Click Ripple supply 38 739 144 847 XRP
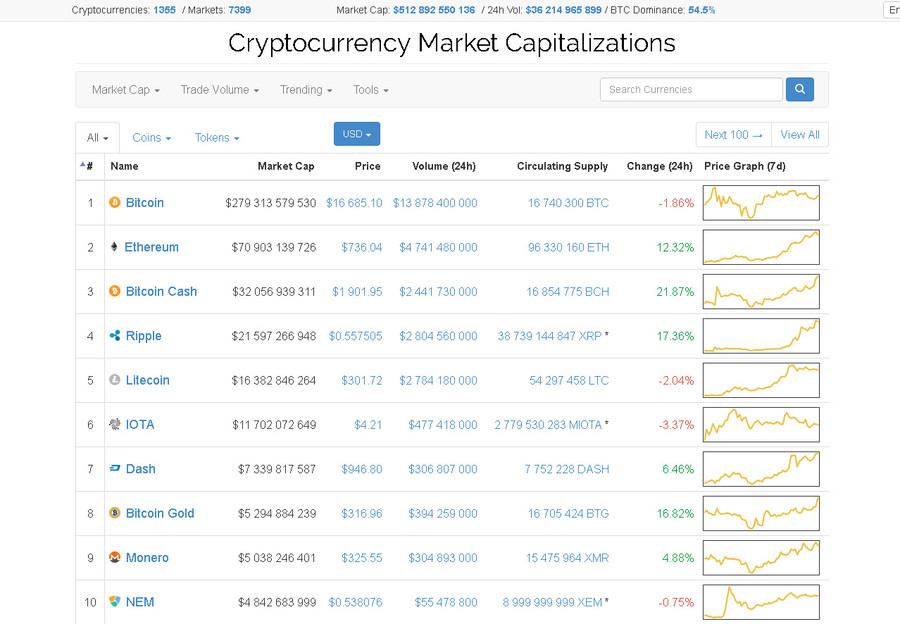The width and height of the screenshot is (900, 624). (x=549, y=336)
